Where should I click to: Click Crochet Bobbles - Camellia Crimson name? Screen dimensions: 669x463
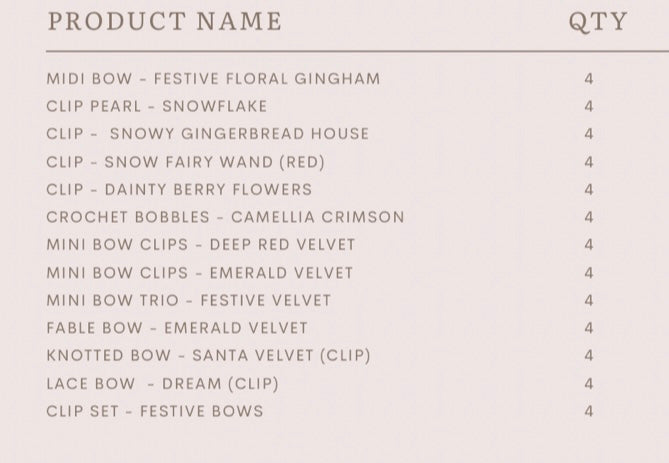coord(225,217)
